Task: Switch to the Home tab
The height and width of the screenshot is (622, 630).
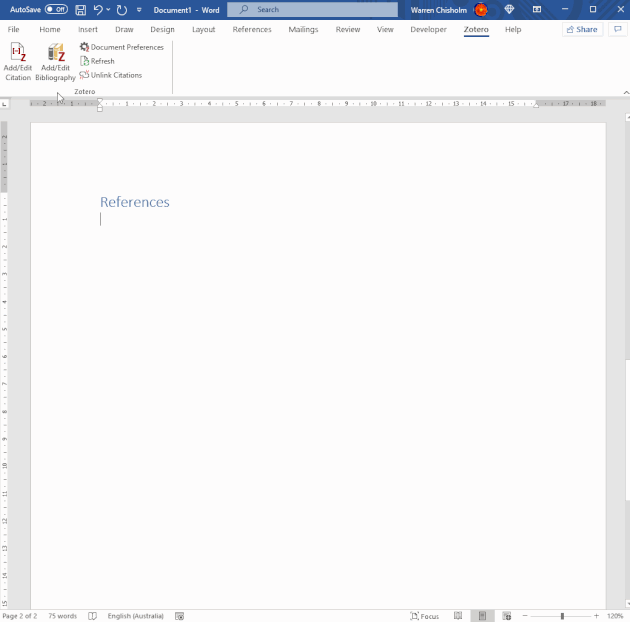Action: click(x=50, y=29)
